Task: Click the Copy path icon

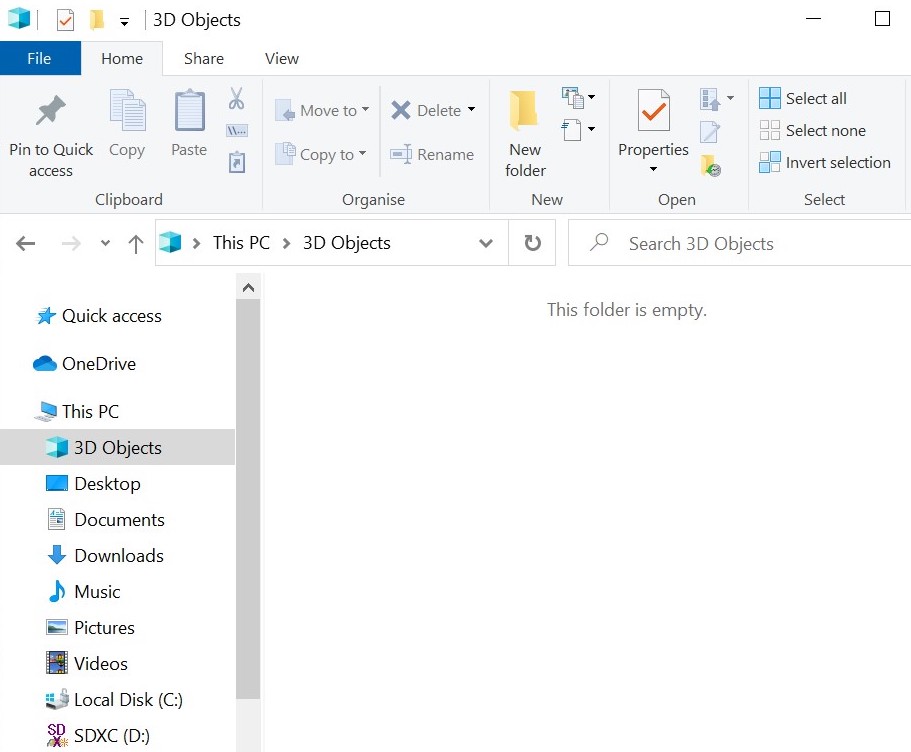Action: pyautogui.click(x=236, y=131)
